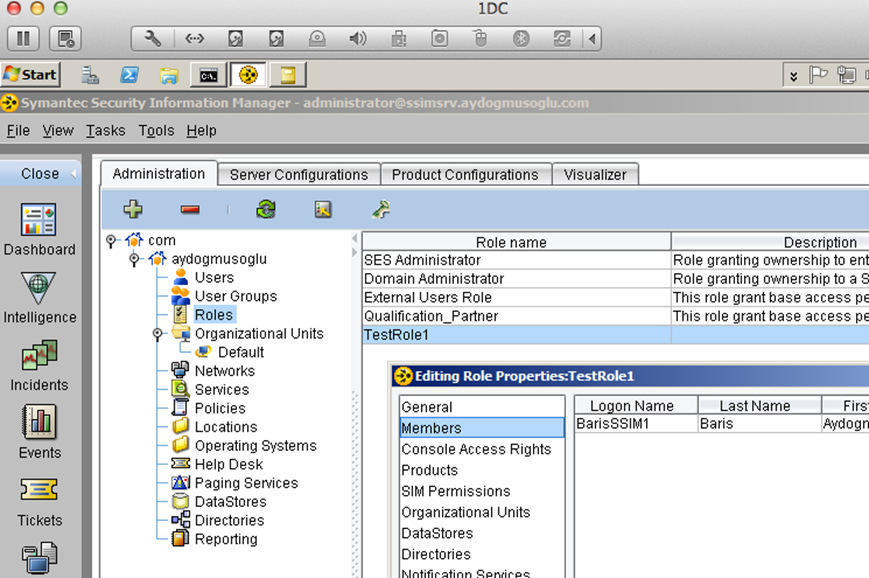Click the Role name column header
The image size is (869, 578).
point(517,242)
